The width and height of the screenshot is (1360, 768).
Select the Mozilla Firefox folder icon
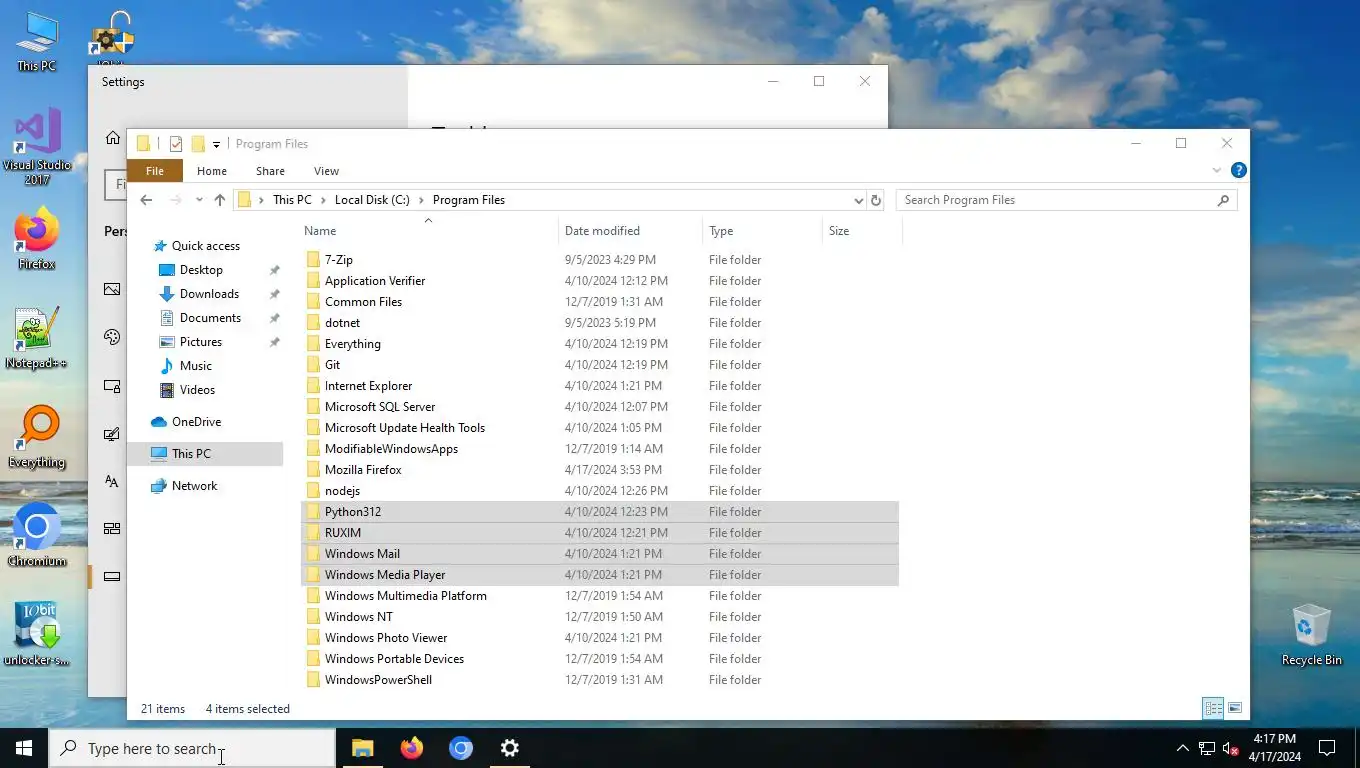[313, 470]
